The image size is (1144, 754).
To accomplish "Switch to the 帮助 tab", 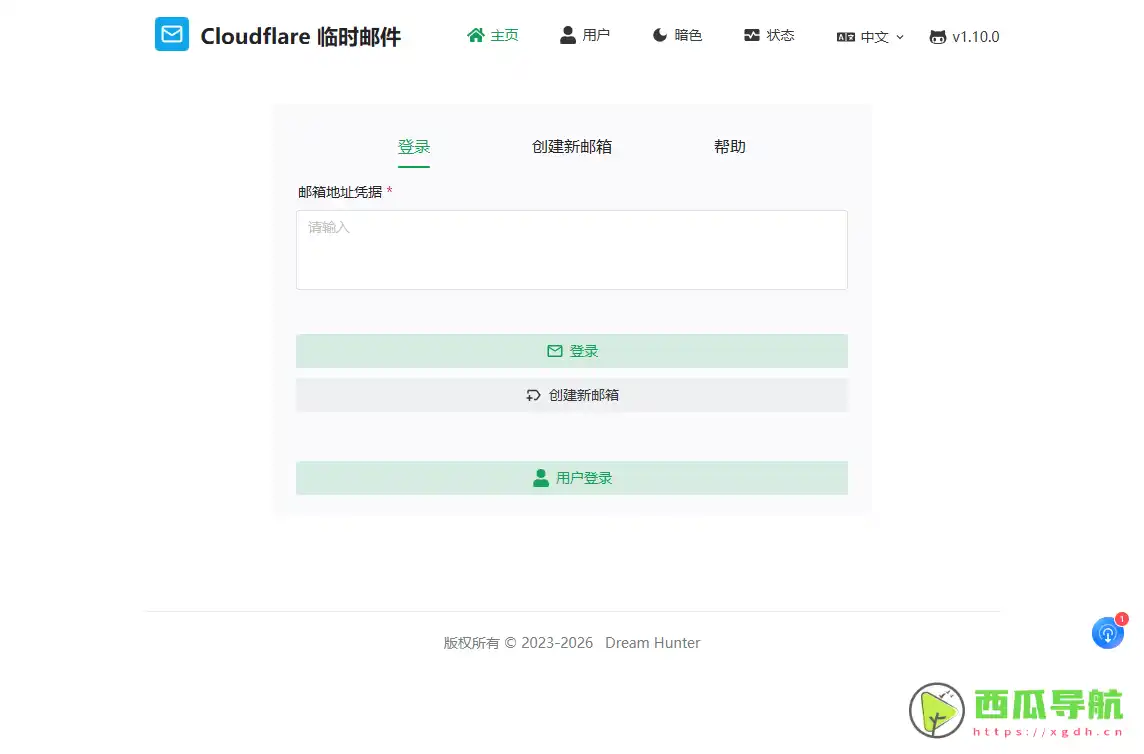I will point(730,147).
